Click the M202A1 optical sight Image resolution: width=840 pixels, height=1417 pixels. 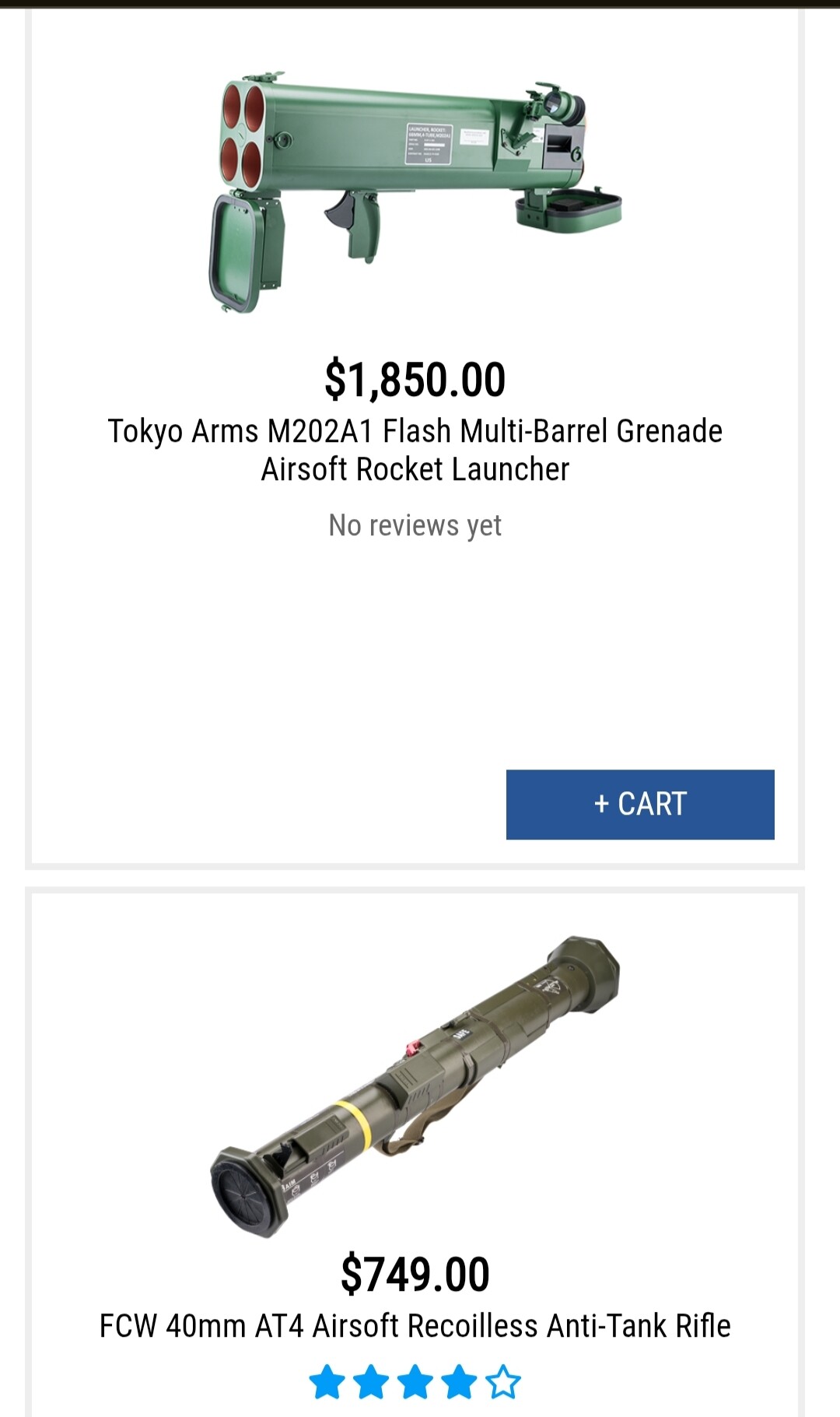pos(563,106)
